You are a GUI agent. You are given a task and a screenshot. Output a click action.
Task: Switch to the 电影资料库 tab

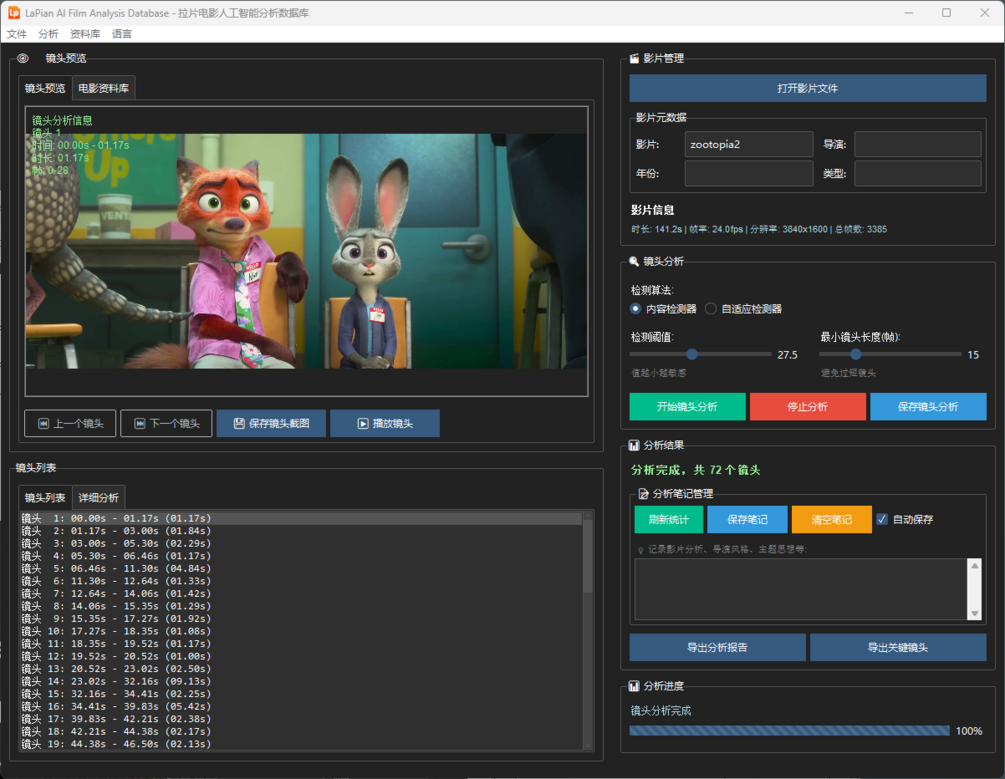[103, 88]
